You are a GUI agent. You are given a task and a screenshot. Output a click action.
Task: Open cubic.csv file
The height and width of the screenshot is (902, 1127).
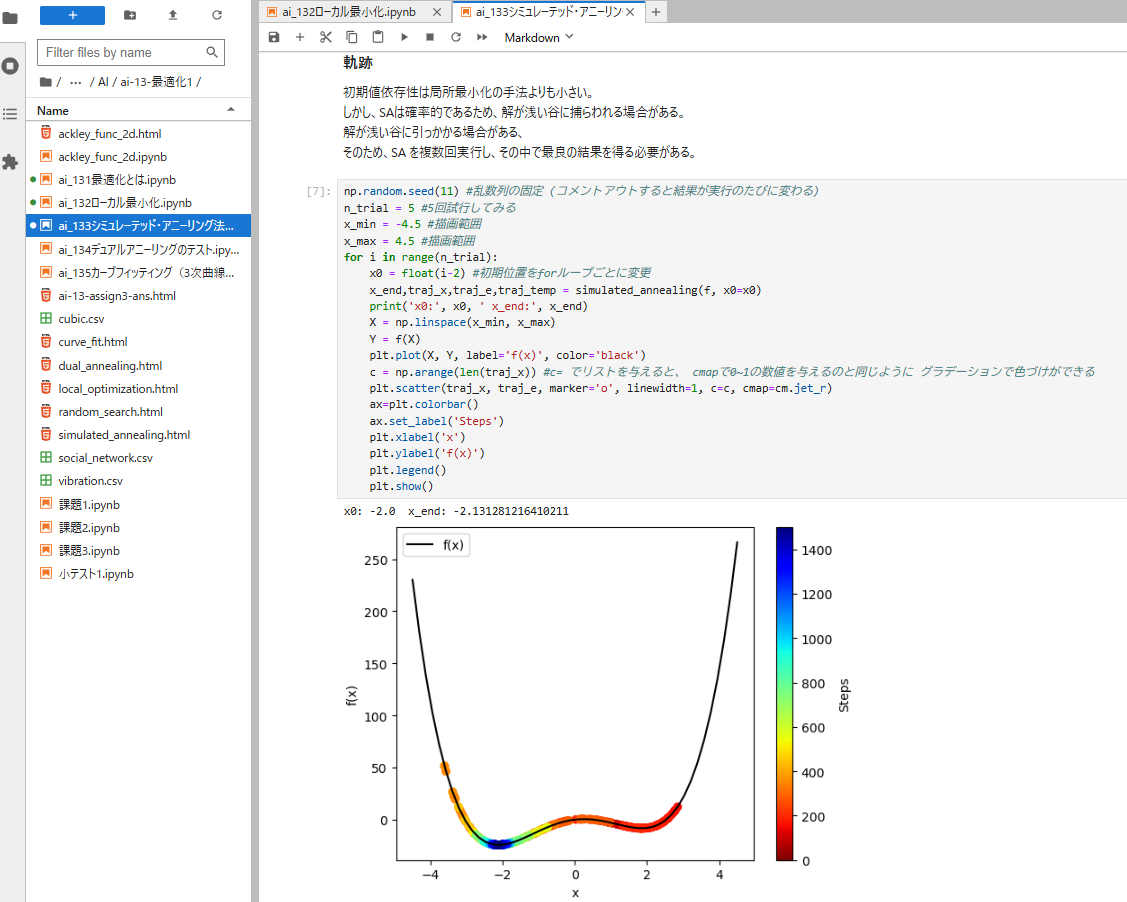point(139,318)
